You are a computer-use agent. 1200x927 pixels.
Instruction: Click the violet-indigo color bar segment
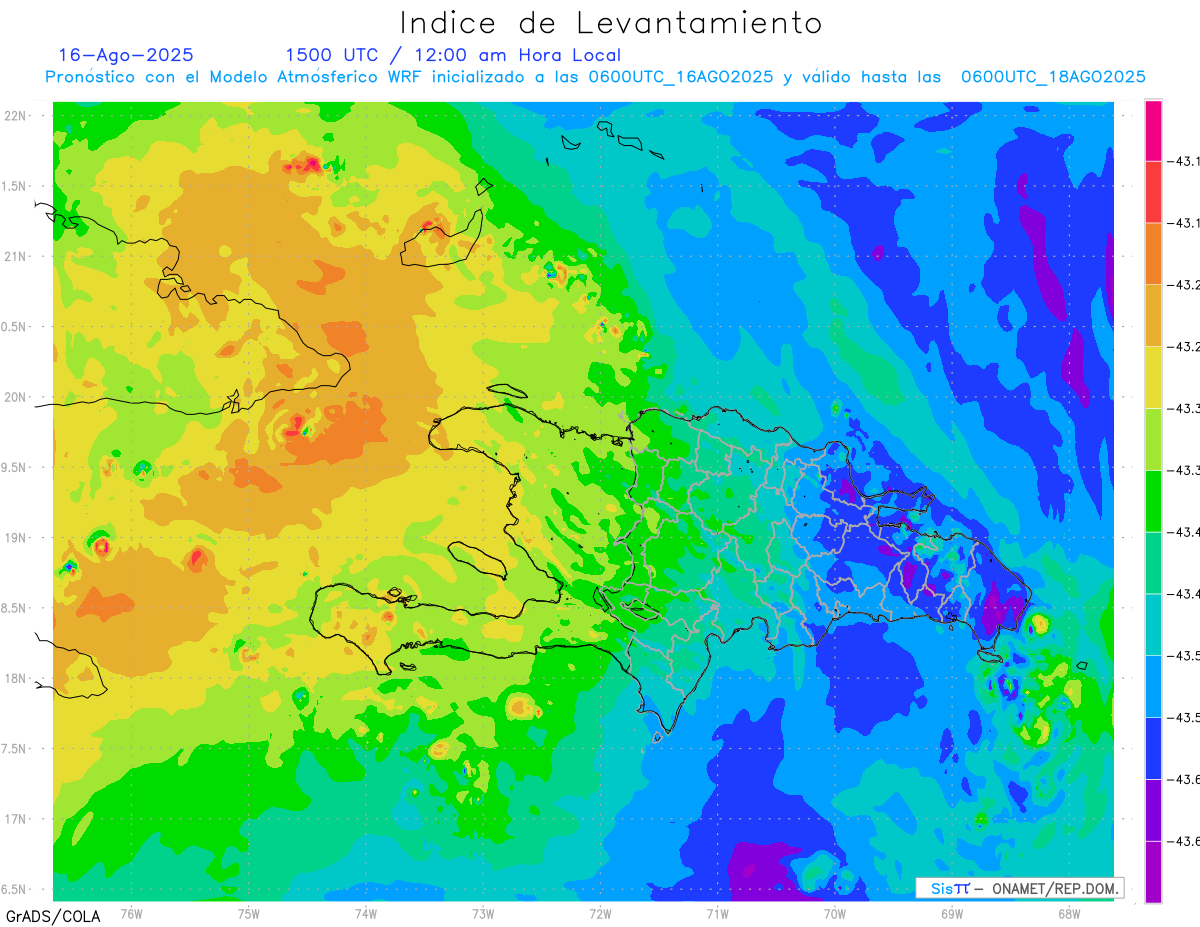coord(1153,810)
